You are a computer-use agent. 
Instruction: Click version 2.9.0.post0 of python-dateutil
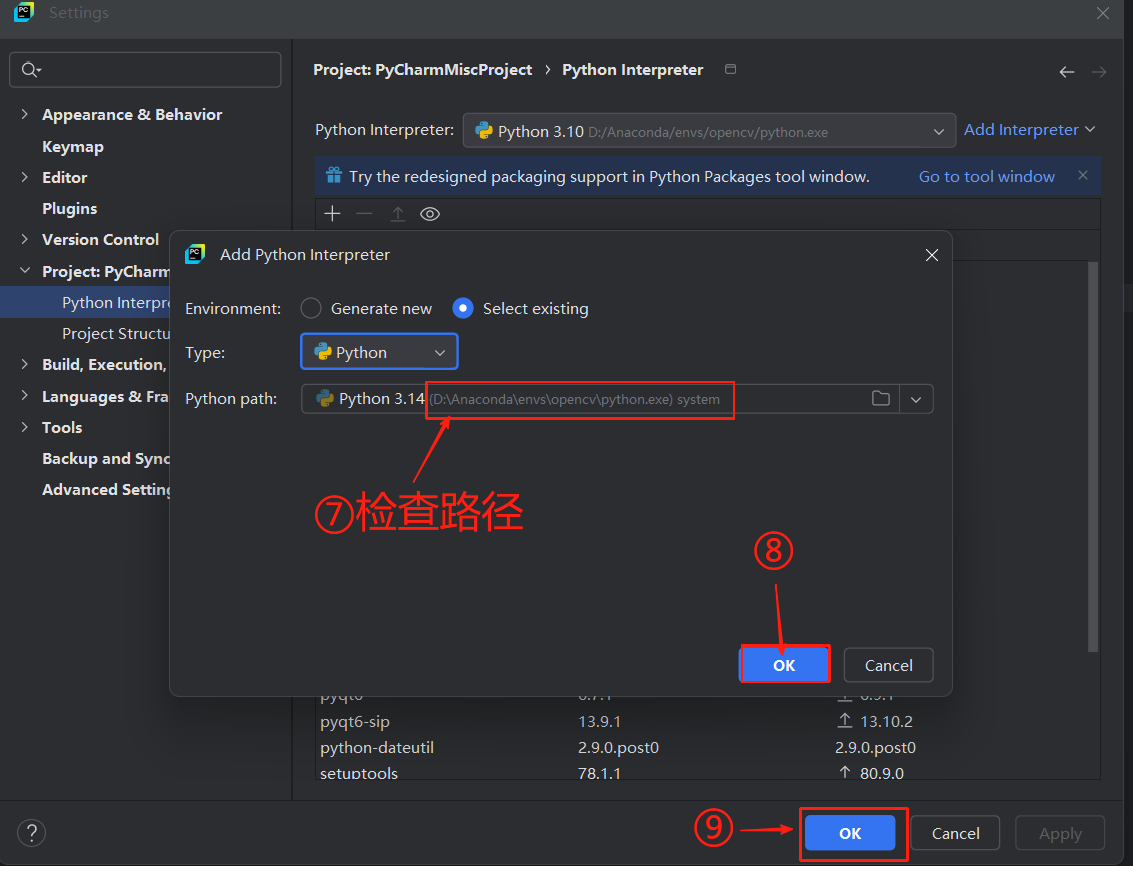click(618, 747)
